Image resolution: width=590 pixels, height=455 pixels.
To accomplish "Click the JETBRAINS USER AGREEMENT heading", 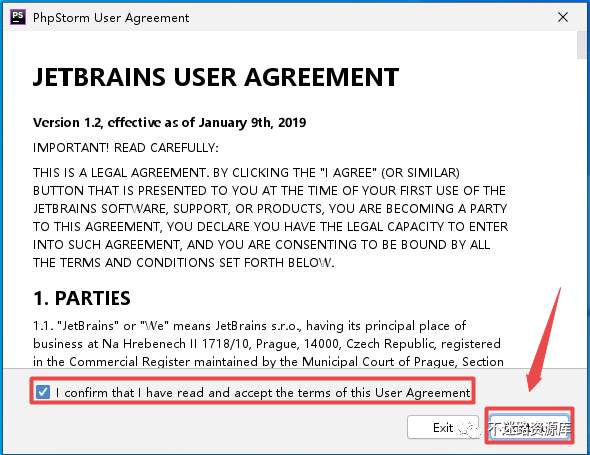I will click(x=216, y=77).
